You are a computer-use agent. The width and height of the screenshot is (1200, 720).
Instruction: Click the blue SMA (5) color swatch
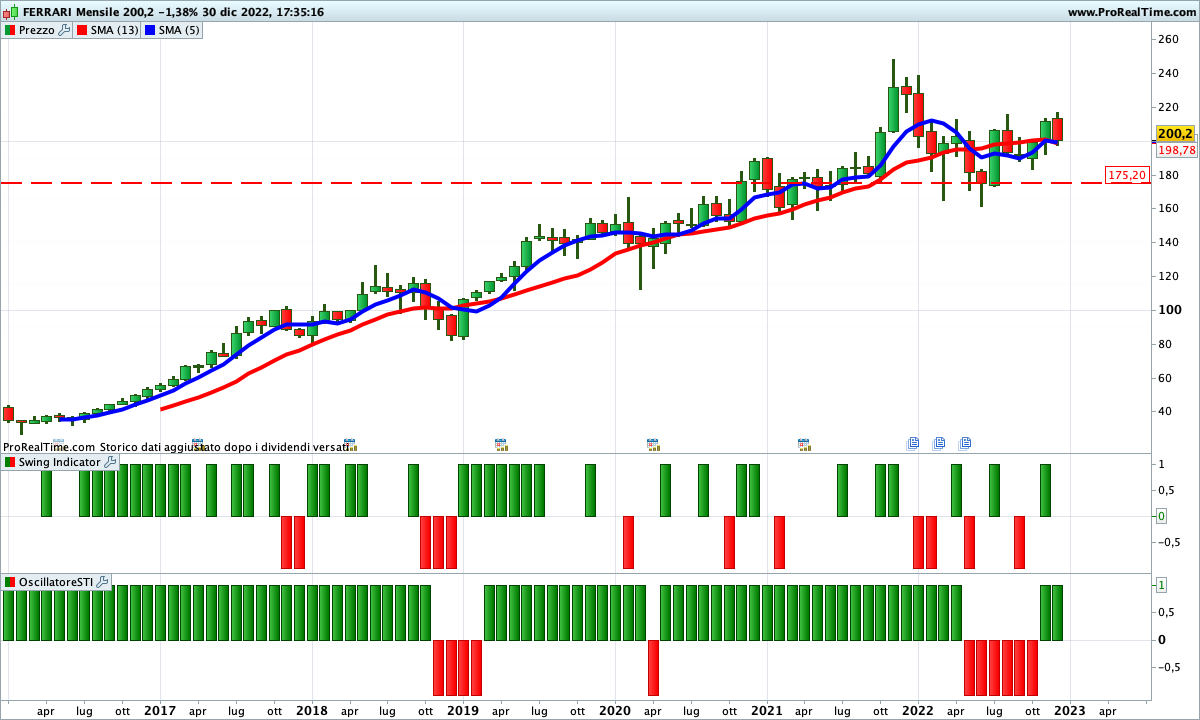click(150, 30)
